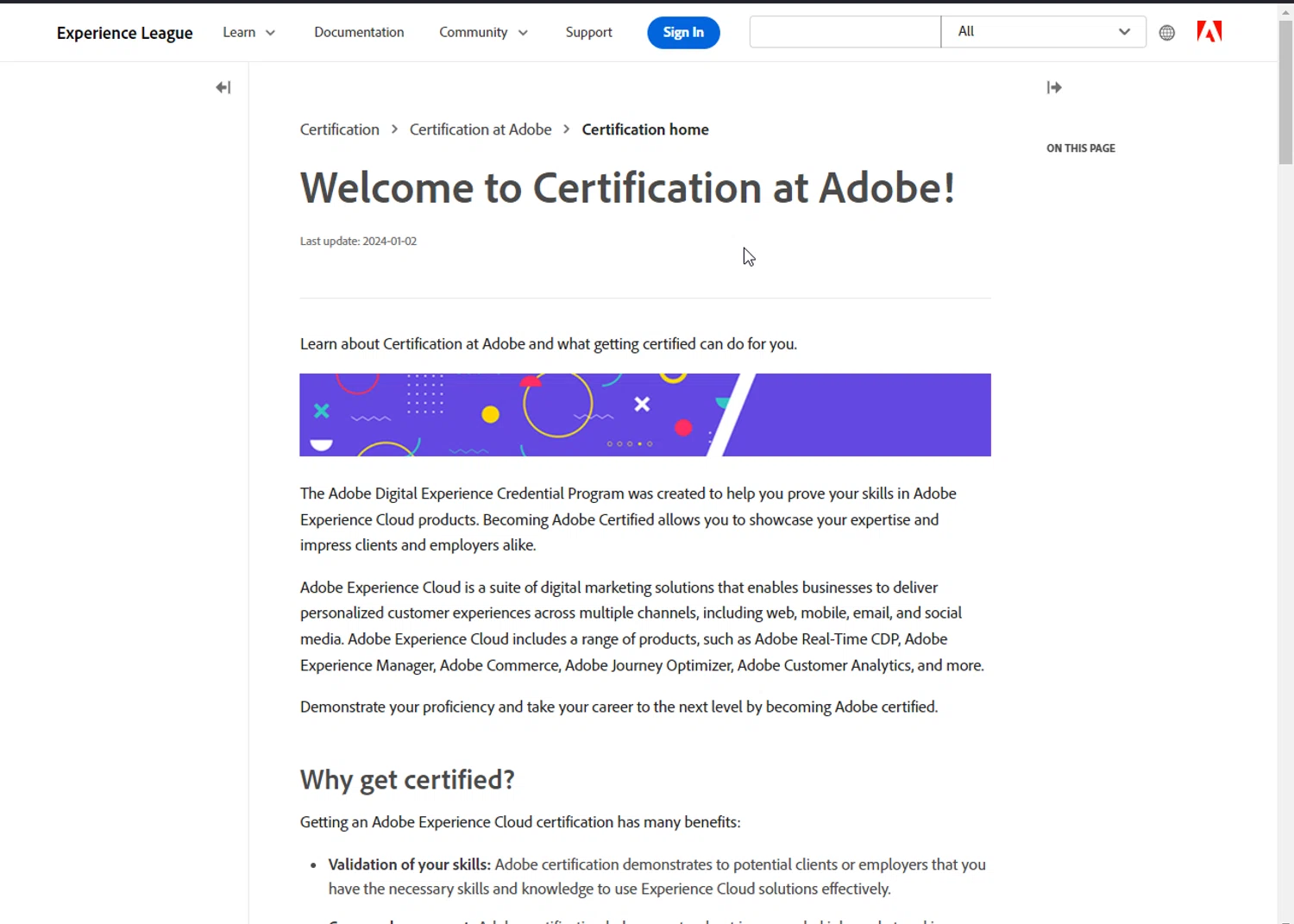Collapse the right On This Page panel

1054,87
